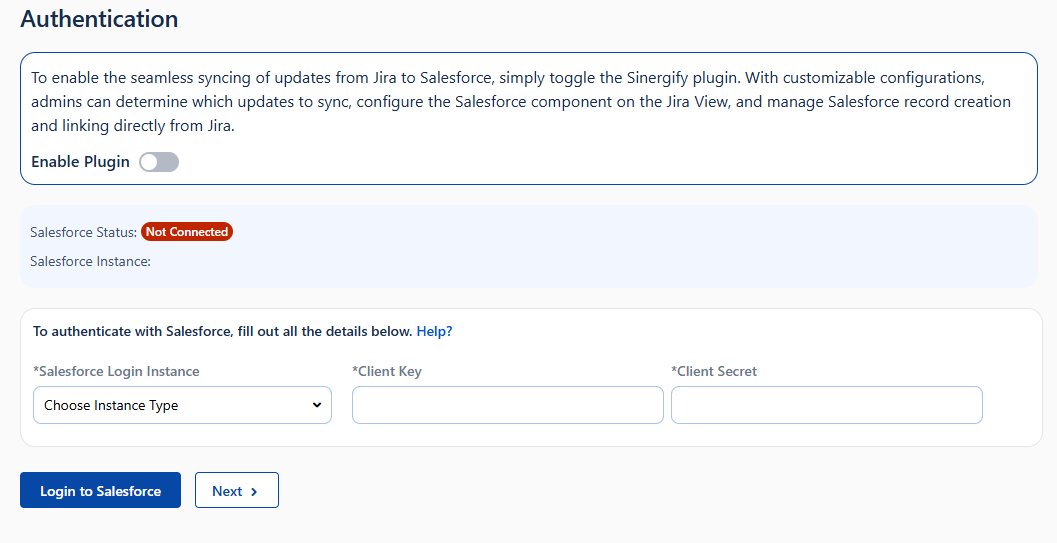Click the Client Key field label

click(387, 371)
